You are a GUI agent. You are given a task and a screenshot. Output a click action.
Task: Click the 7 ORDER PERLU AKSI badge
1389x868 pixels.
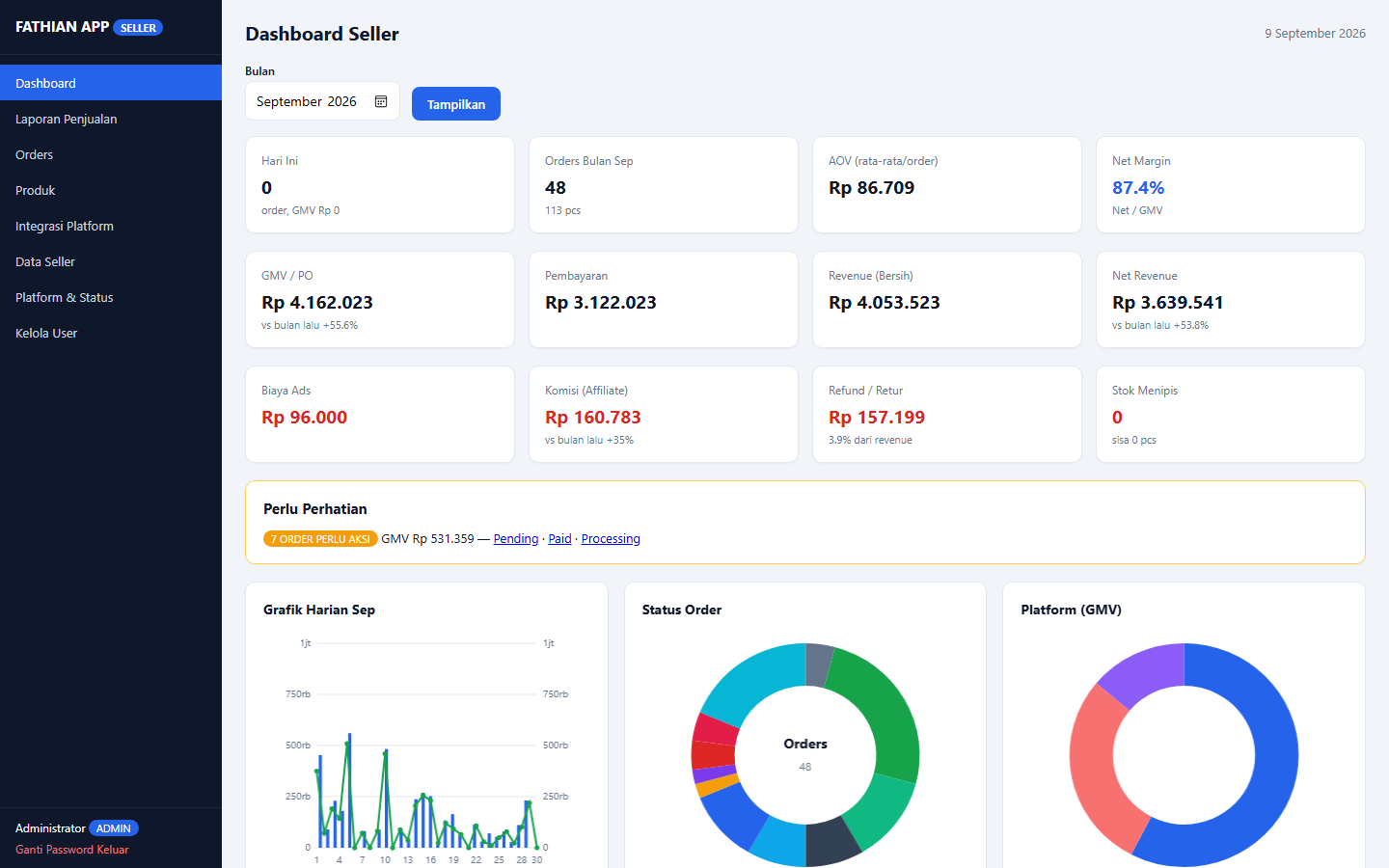tap(320, 539)
